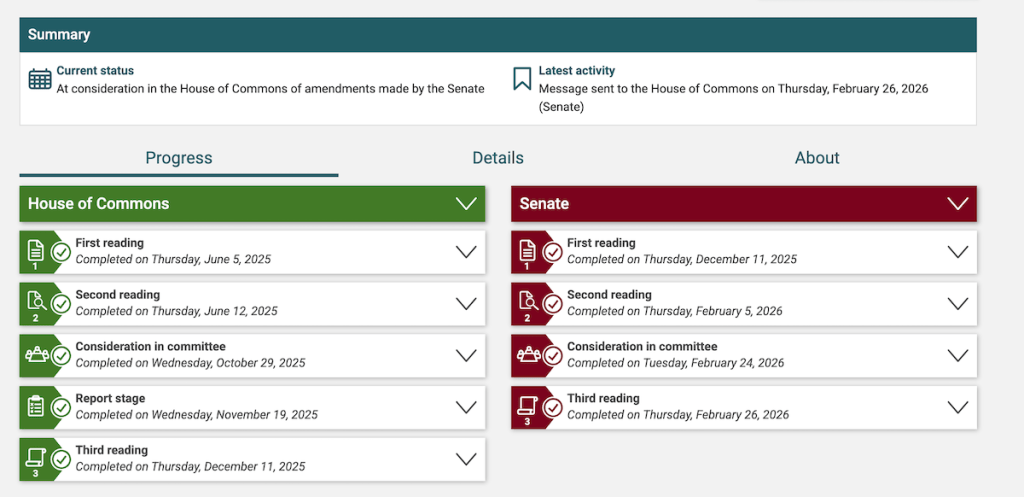1024x497 pixels.
Task: Click the Senate committee table icon
Action: [x=528, y=355]
